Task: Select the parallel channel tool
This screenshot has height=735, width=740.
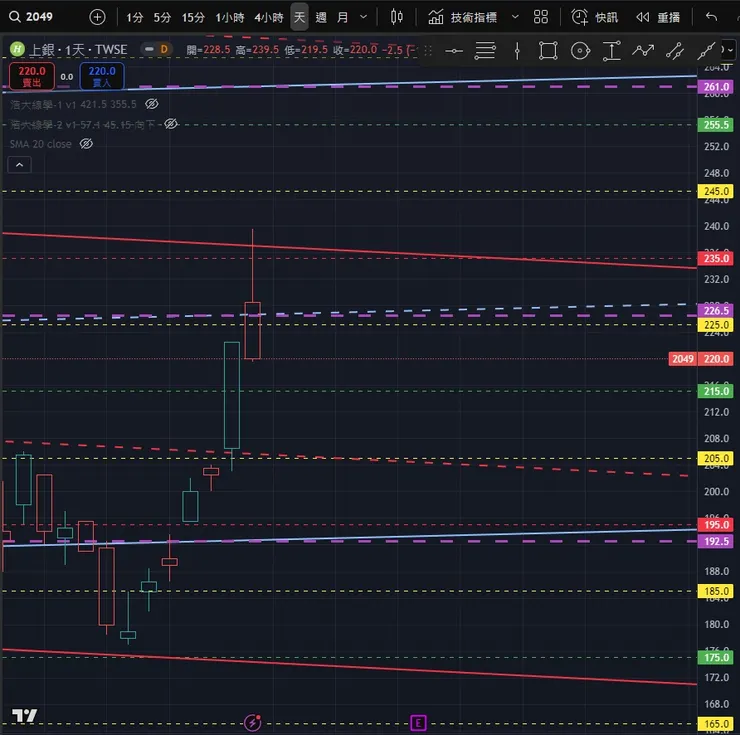Action: point(675,51)
